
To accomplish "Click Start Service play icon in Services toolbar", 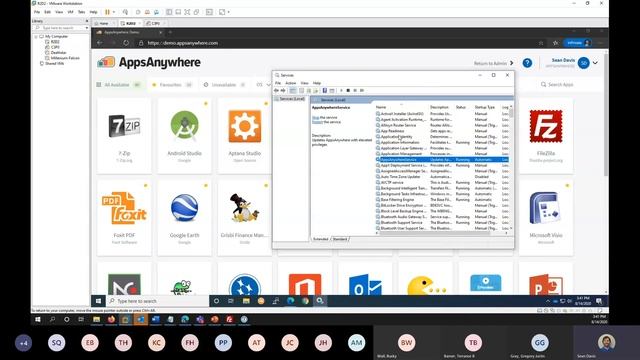I will tap(341, 90).
